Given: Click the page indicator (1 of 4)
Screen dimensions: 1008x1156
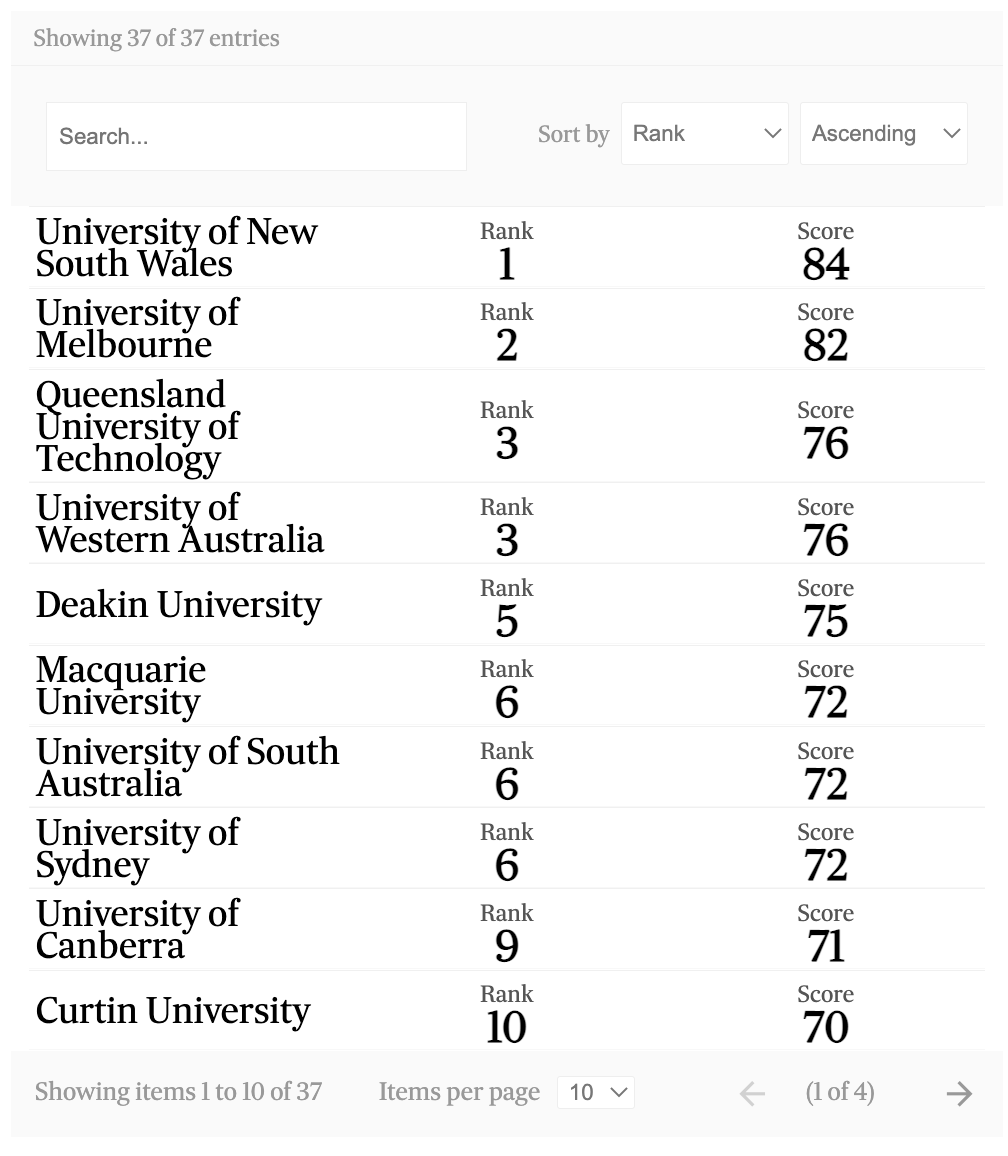Looking at the screenshot, I should point(840,1092).
